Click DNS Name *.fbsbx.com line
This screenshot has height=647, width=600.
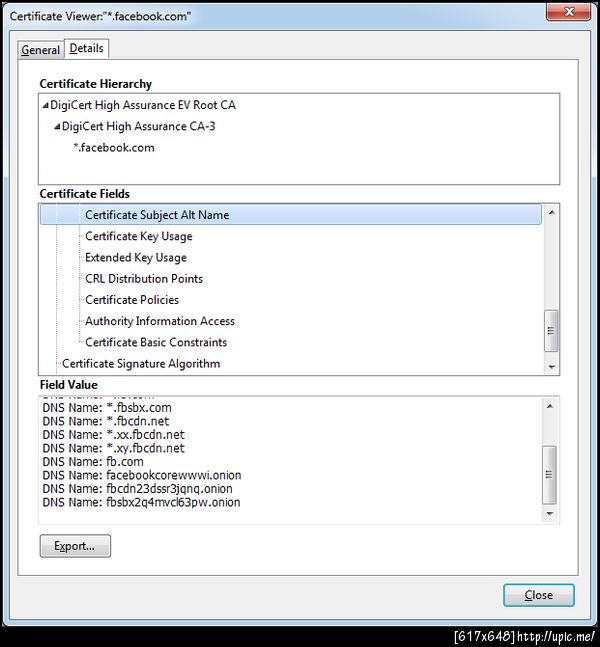click(107, 408)
